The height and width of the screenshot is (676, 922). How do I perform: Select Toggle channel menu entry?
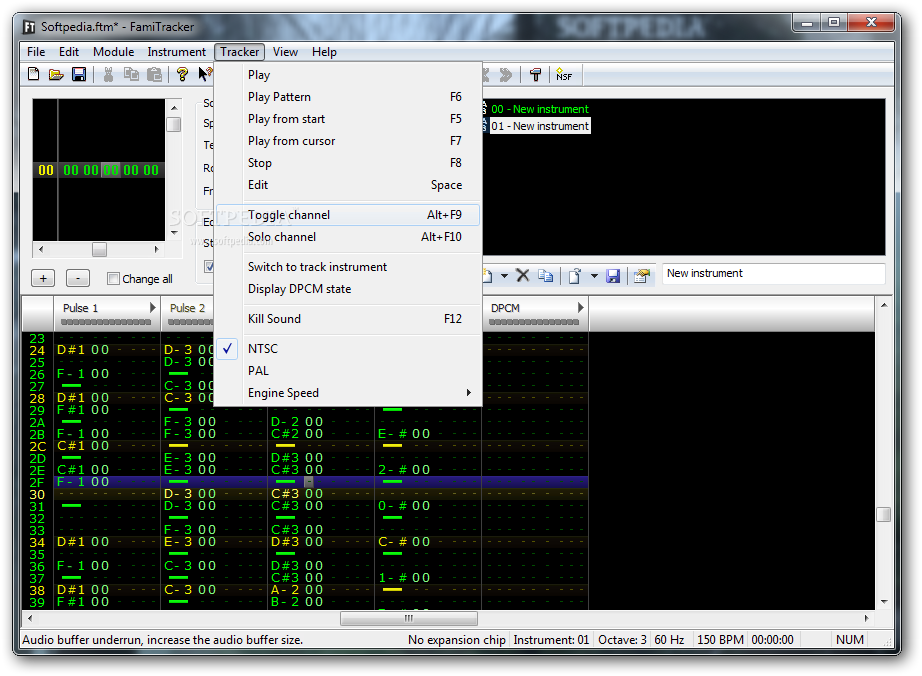coord(348,215)
